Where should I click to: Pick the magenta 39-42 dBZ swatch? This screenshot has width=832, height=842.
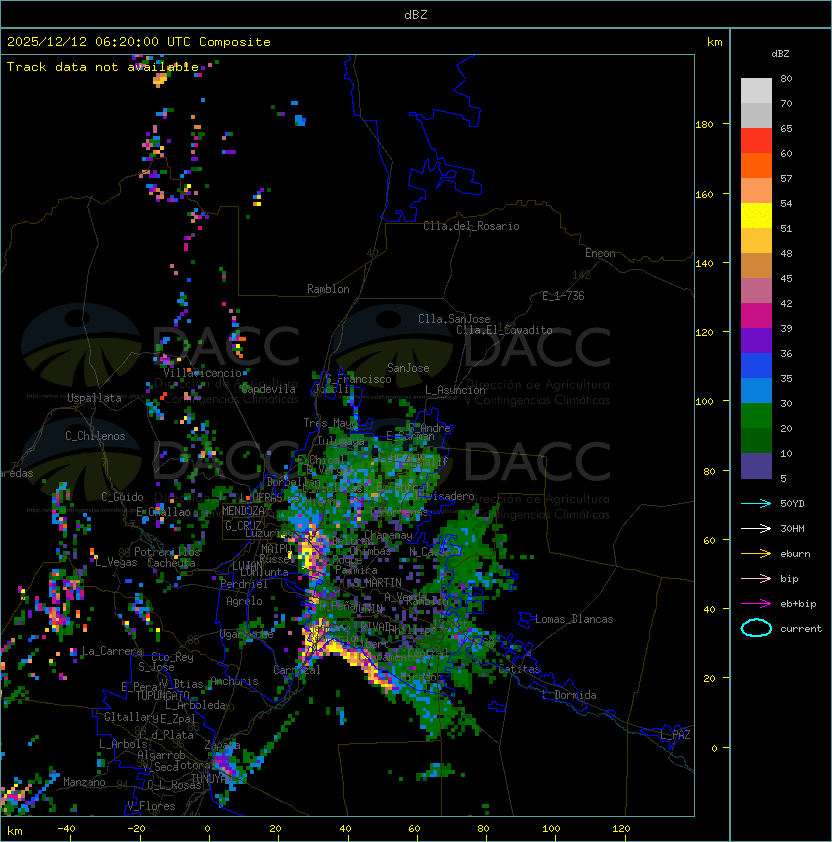[x=756, y=316]
